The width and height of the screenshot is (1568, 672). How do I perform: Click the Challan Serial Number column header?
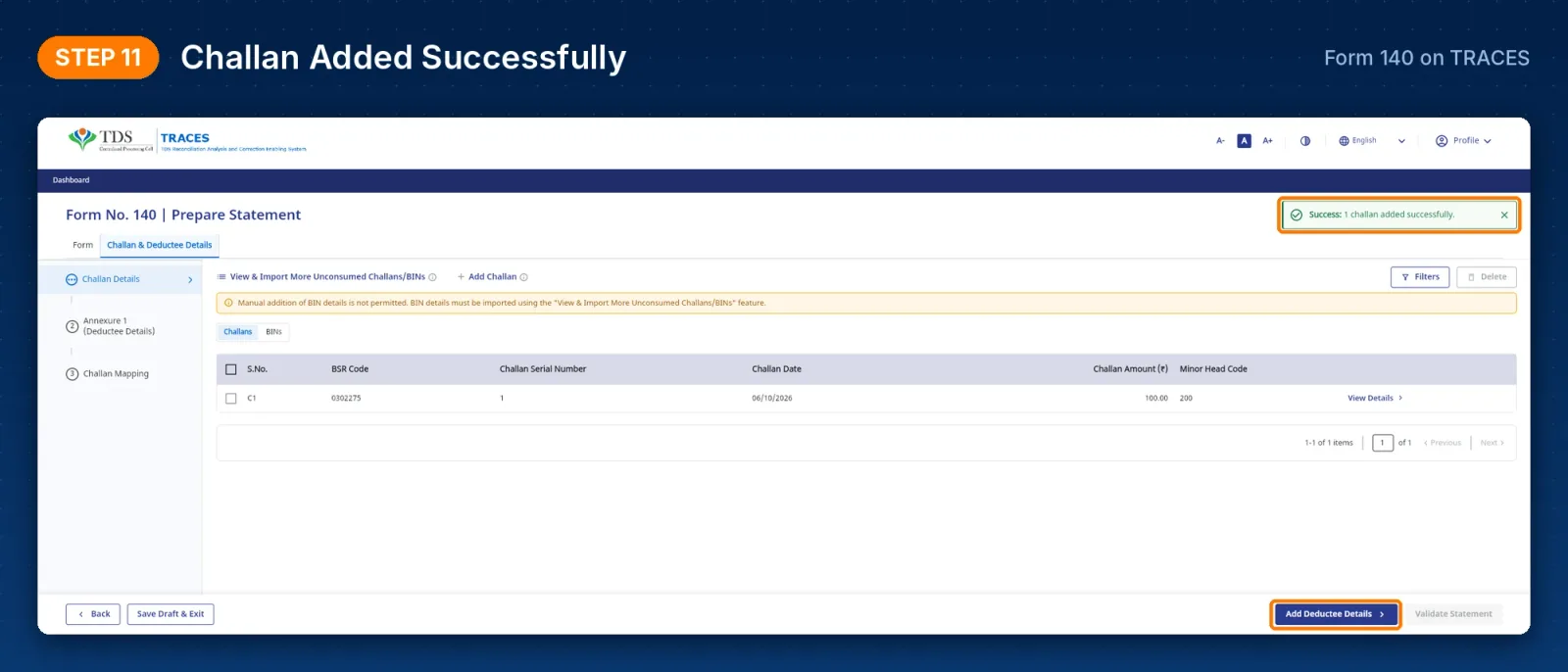pos(543,369)
